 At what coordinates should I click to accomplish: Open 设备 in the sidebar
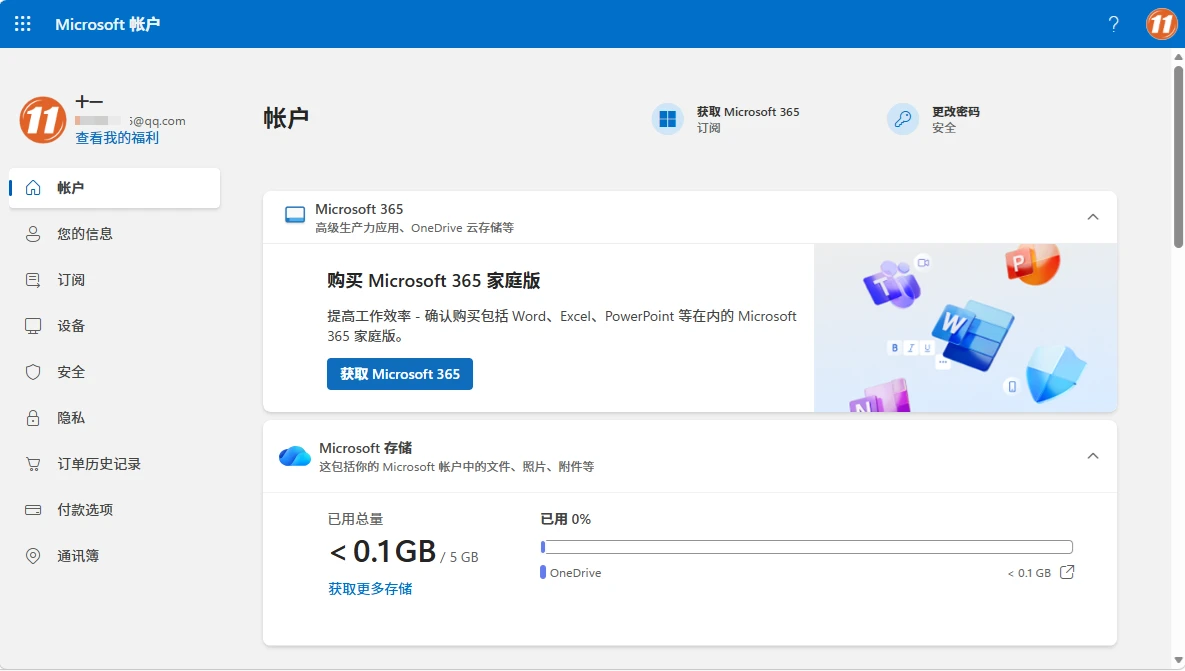[115, 326]
